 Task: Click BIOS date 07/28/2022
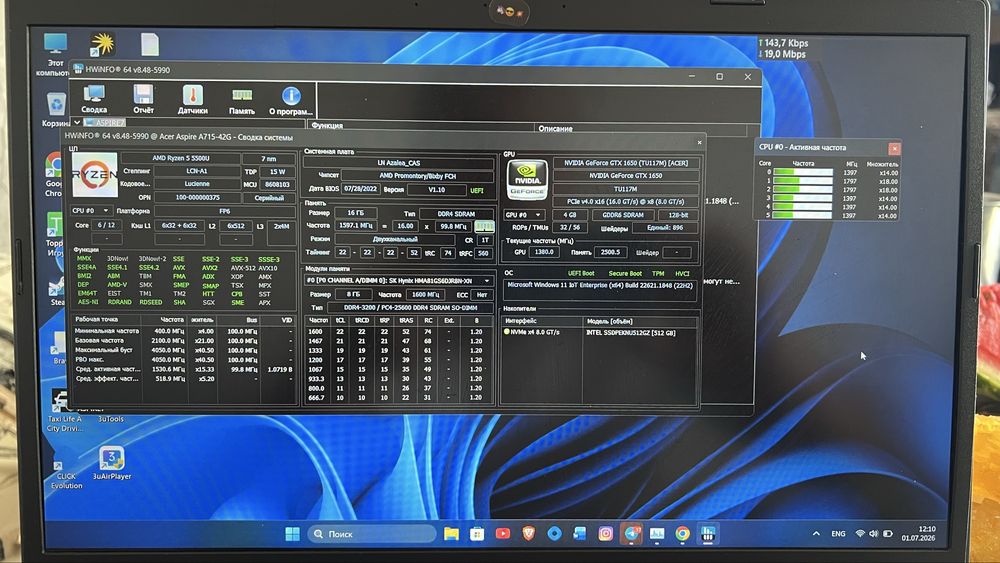point(360,189)
